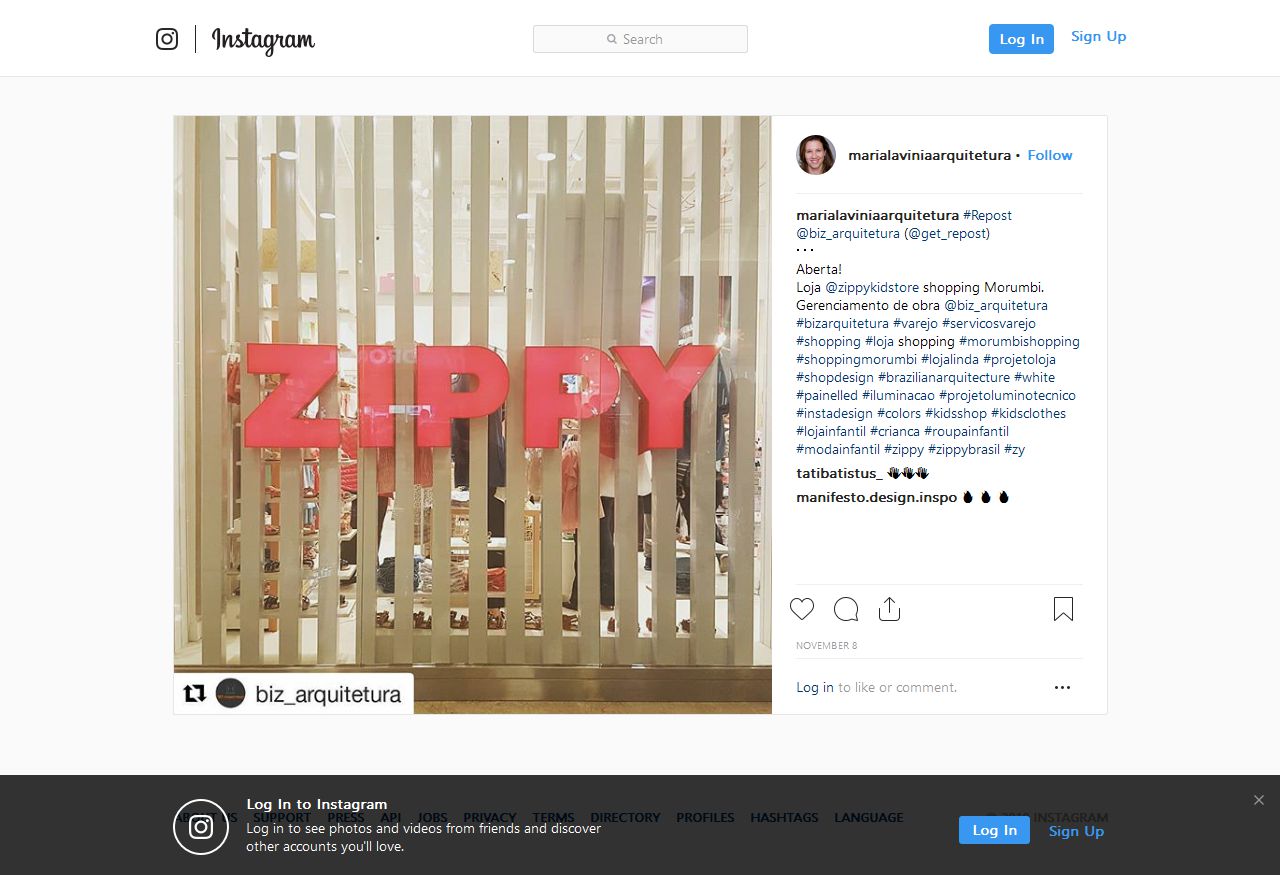This screenshot has width=1280, height=875.
Task: Click the circular Instagram icon in login banner
Action: pyautogui.click(x=201, y=827)
